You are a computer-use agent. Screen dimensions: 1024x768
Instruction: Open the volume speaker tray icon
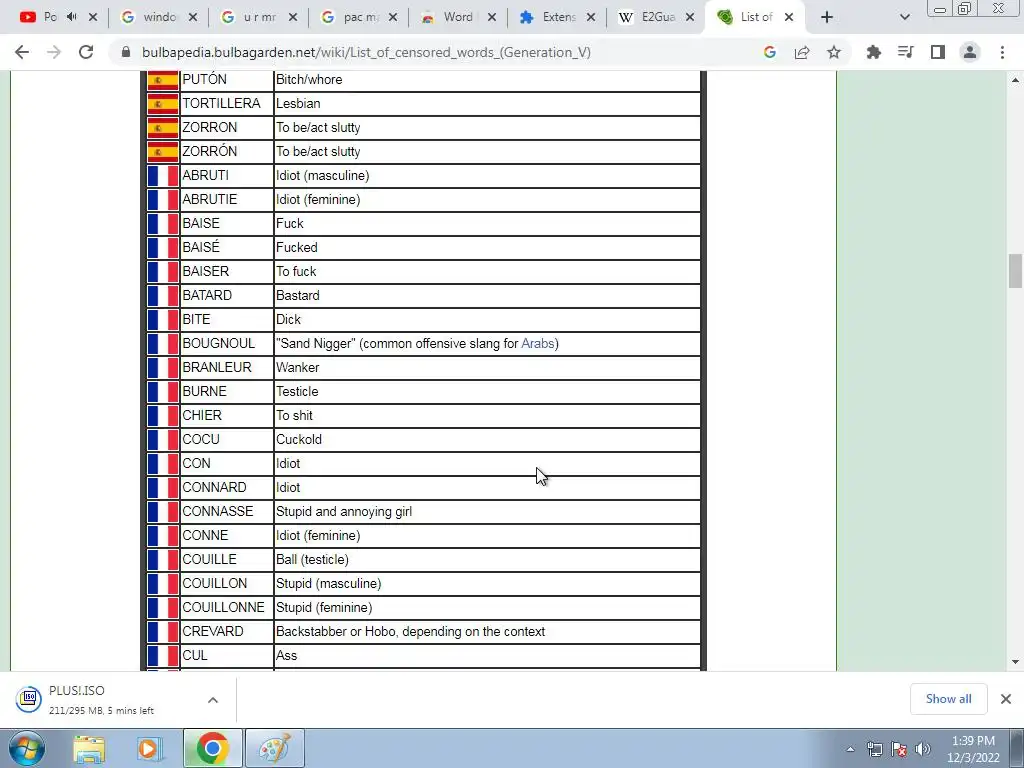(922, 749)
